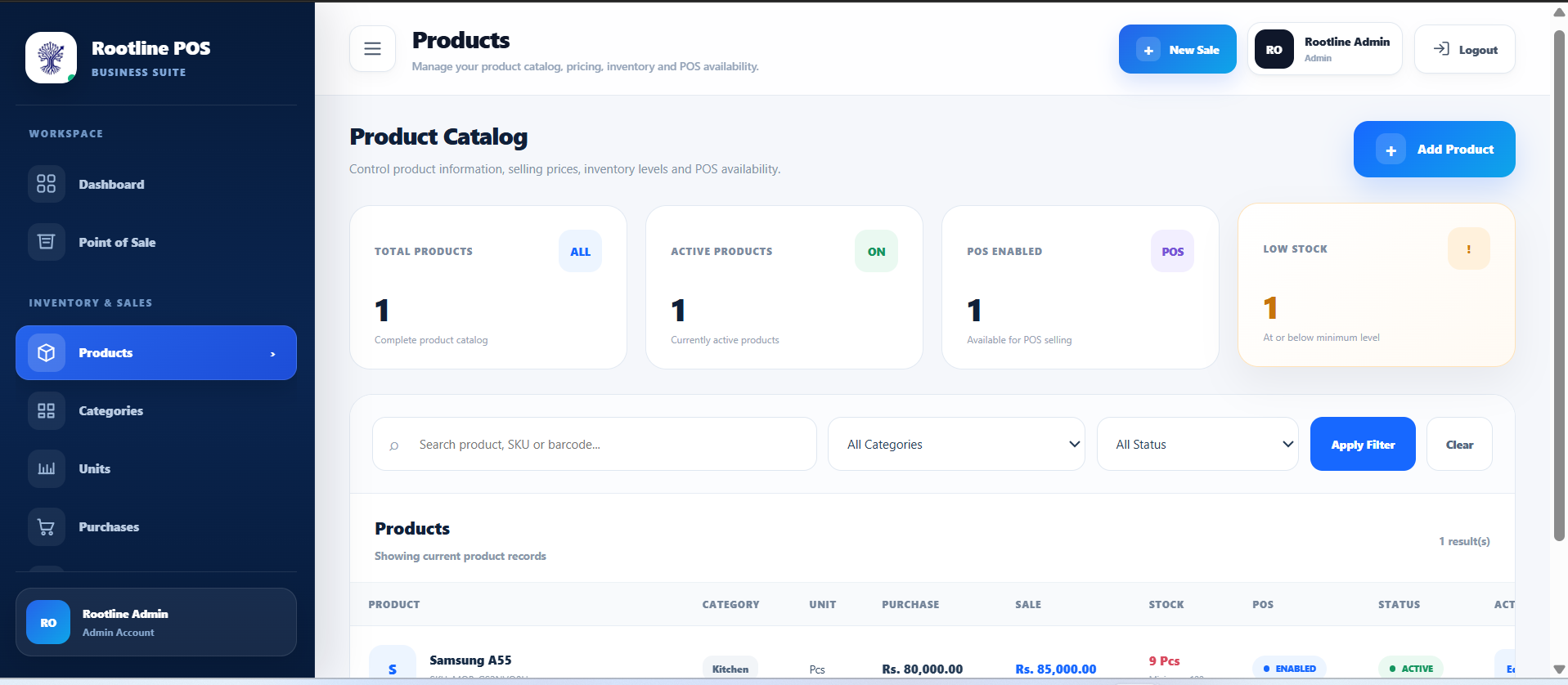This screenshot has height=685, width=1568.
Task: Click the Units chart icon
Action: point(47,468)
